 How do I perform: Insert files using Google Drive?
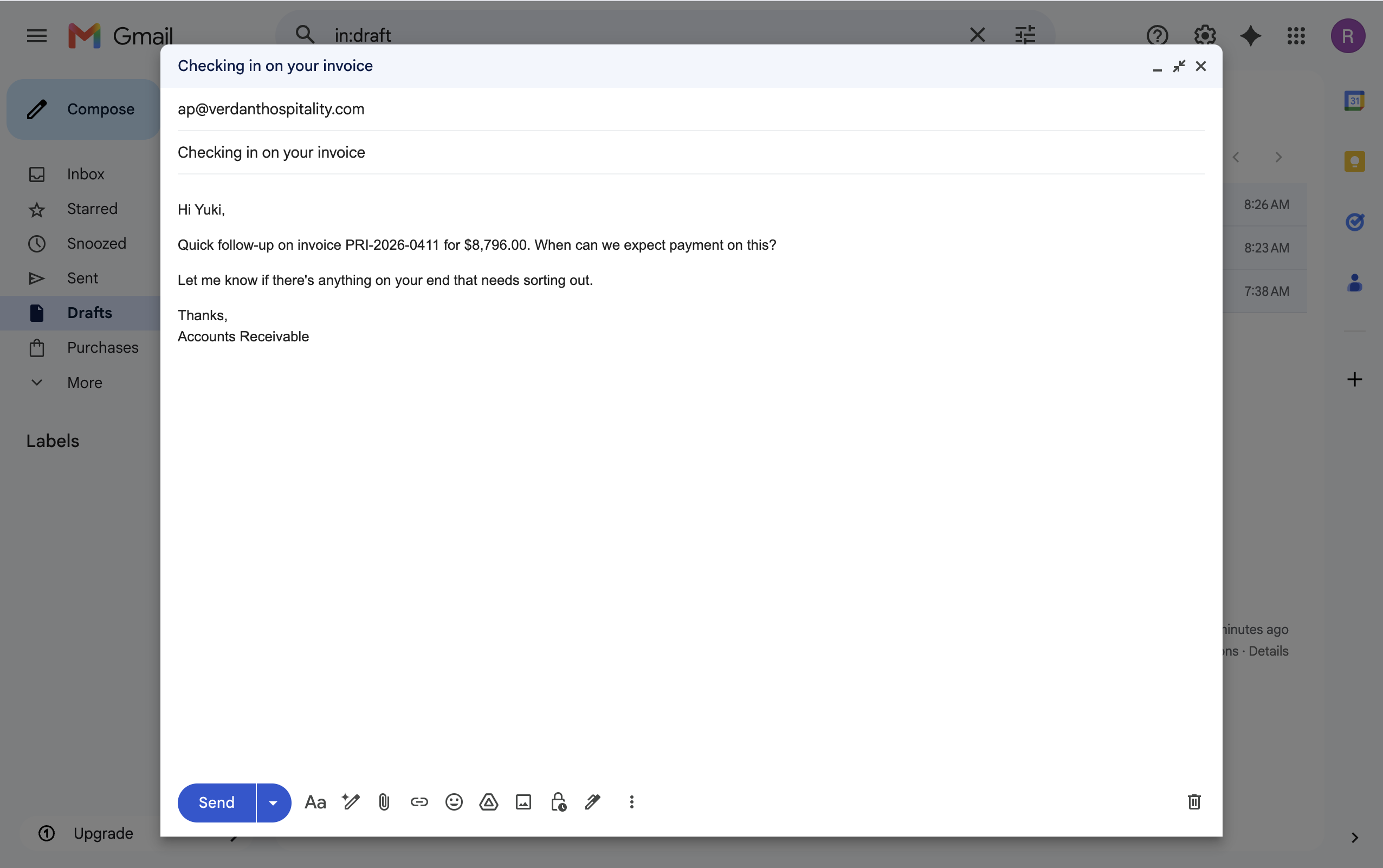[x=489, y=802]
